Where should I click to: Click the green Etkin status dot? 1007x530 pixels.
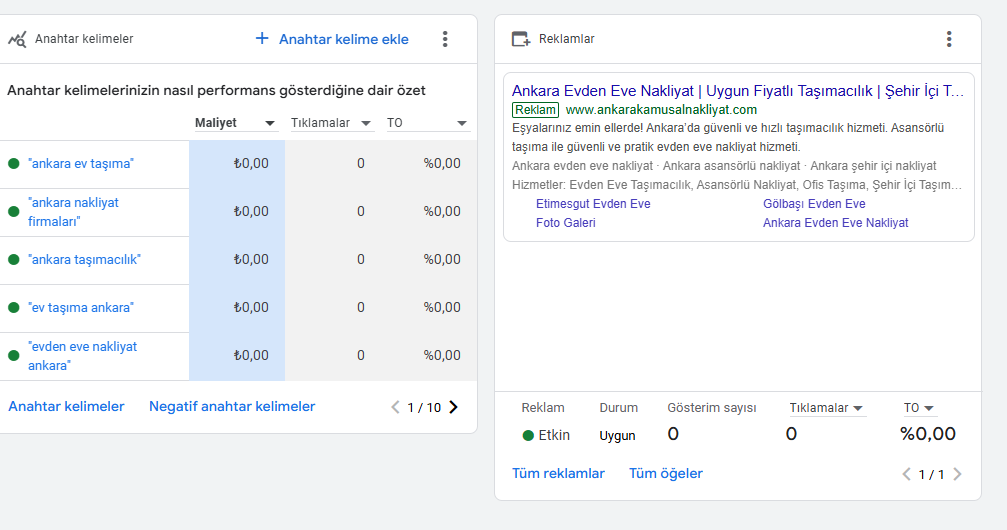(529, 436)
